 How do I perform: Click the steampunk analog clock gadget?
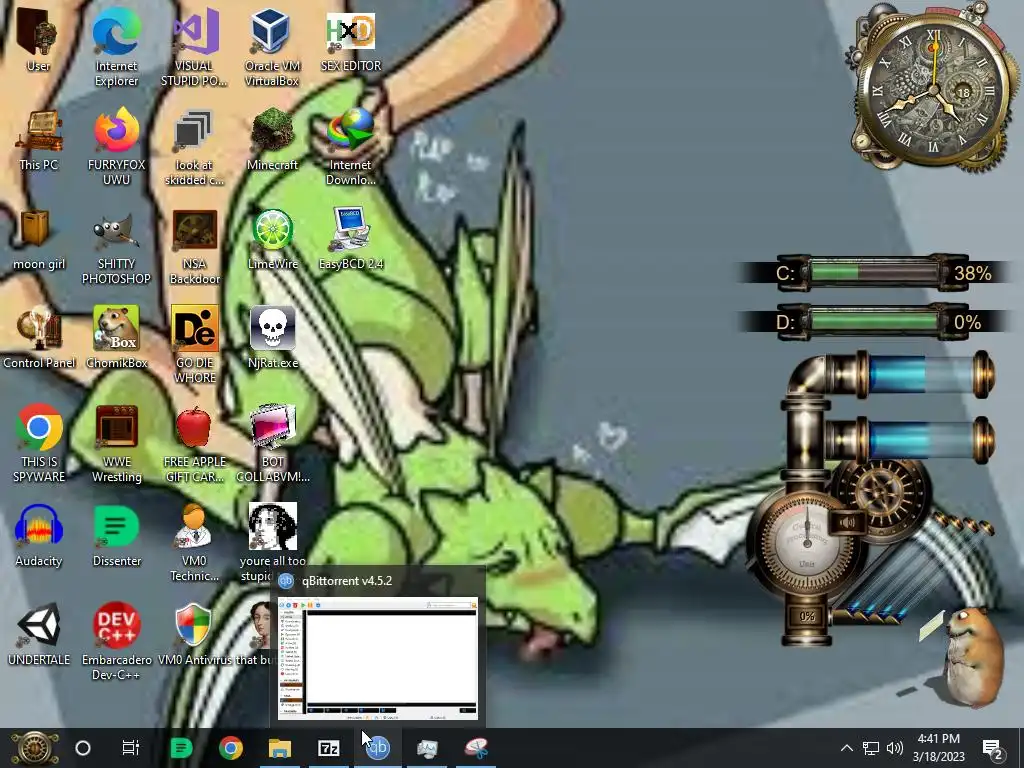933,88
